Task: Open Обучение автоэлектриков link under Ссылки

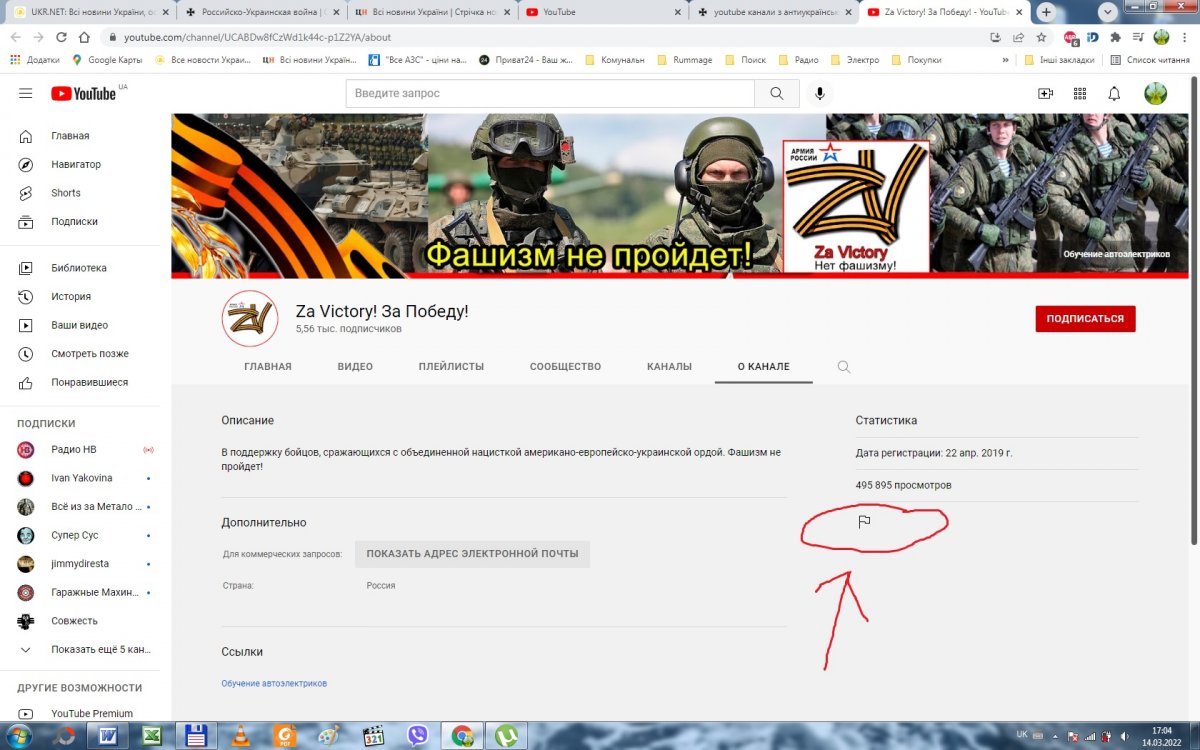Action: (274, 684)
